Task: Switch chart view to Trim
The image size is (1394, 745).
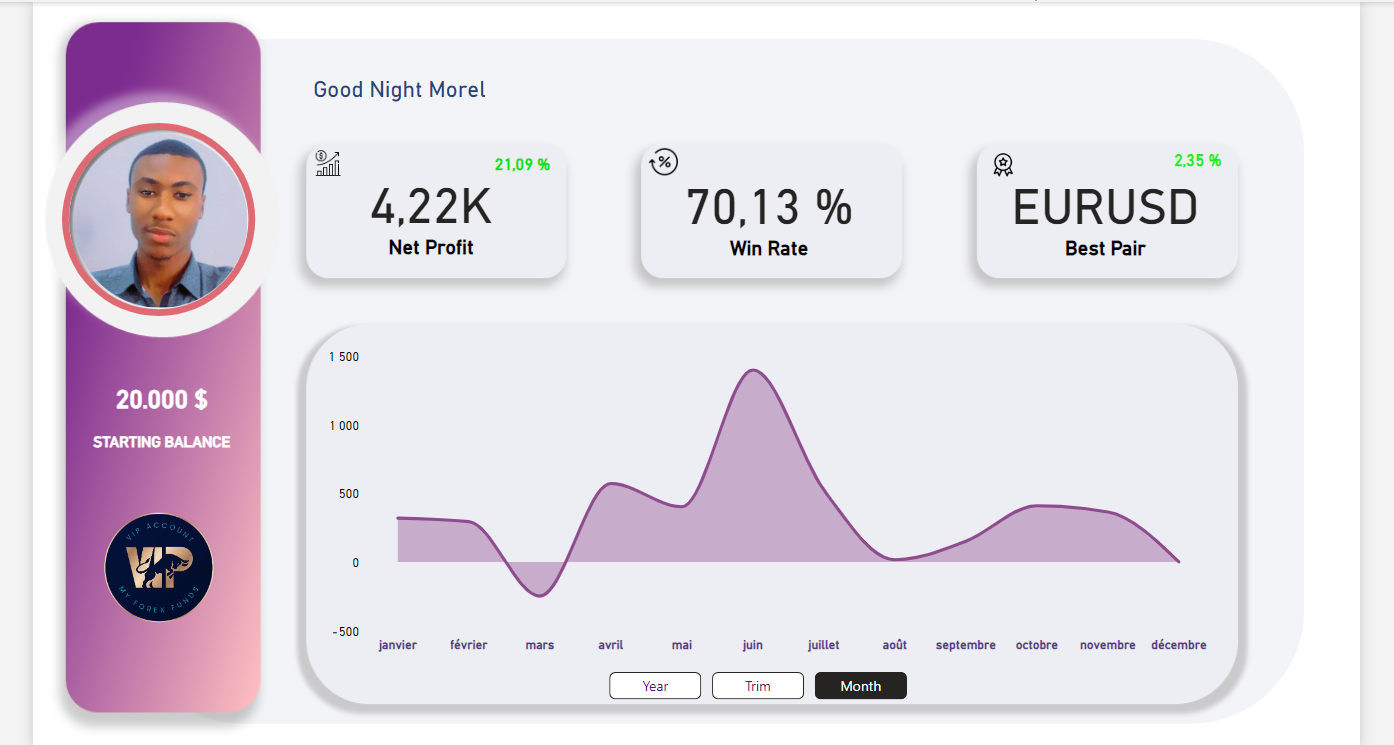Action: coord(757,686)
